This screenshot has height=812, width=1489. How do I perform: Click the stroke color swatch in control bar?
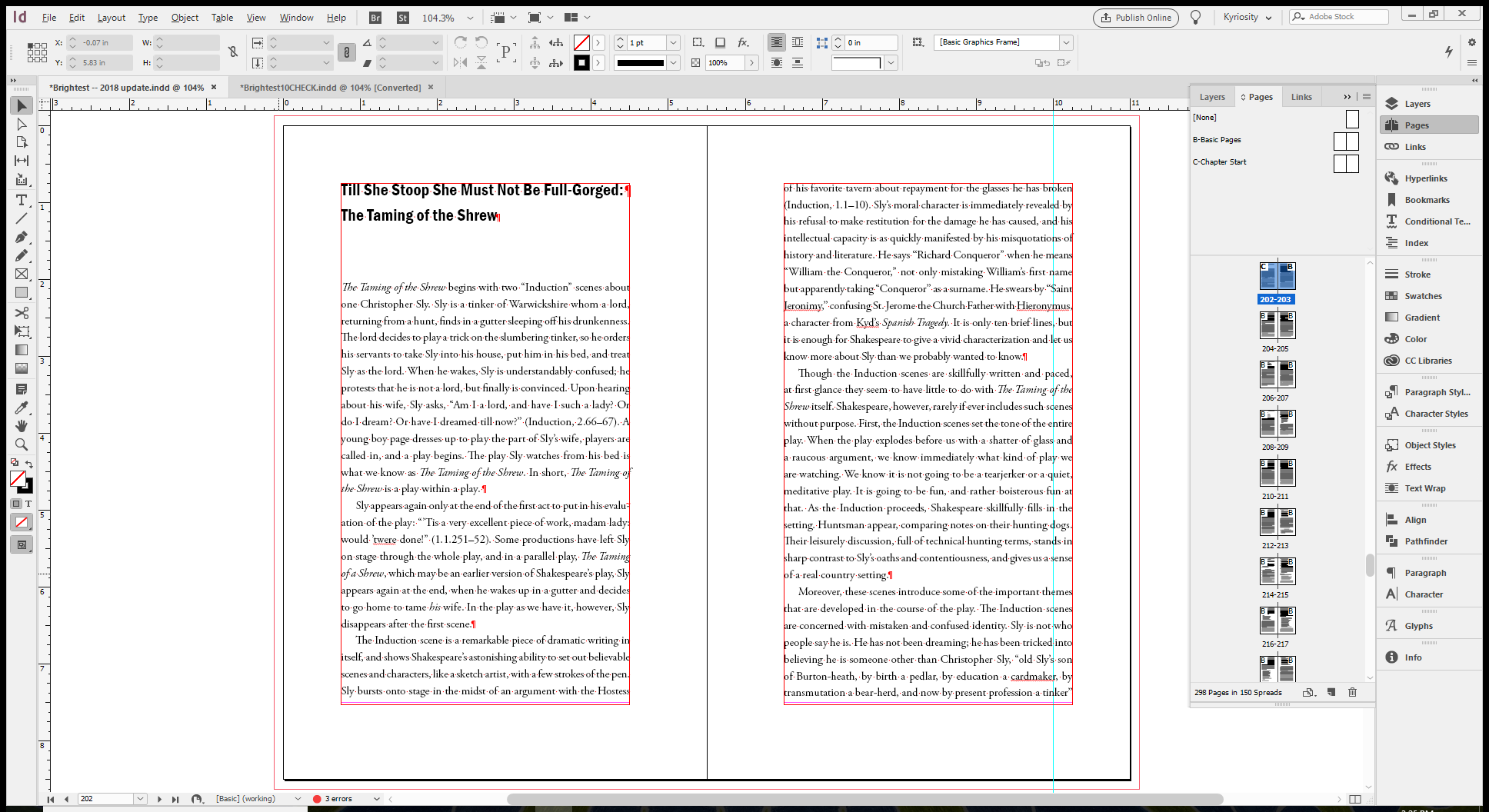coord(581,62)
